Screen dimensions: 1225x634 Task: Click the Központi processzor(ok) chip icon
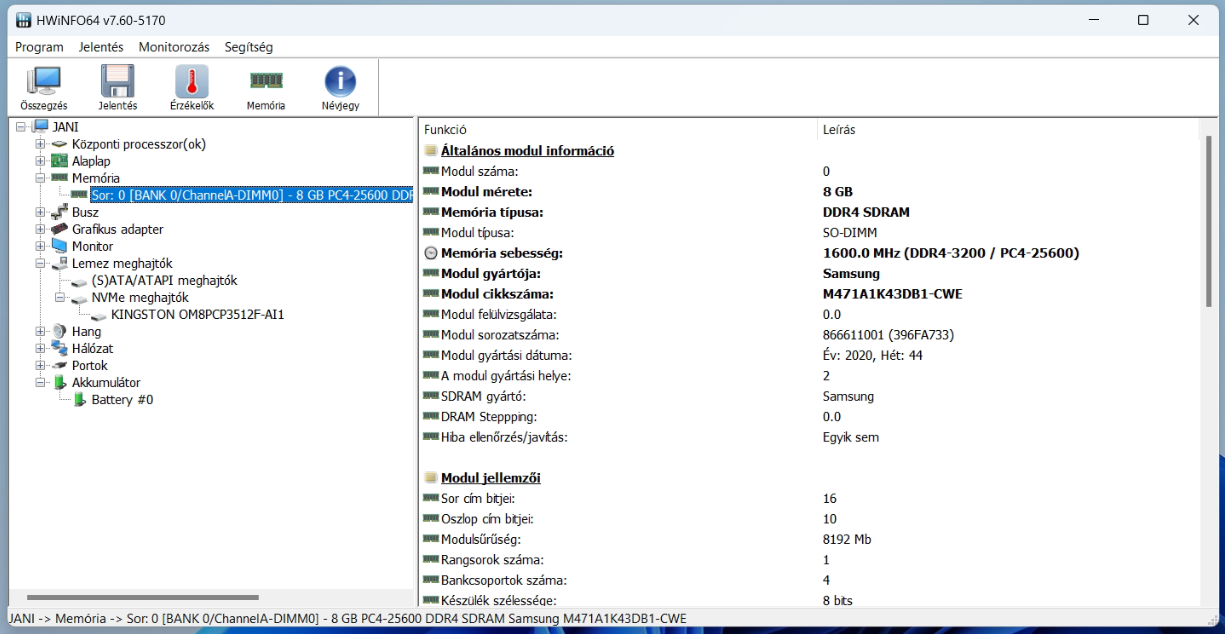point(59,144)
